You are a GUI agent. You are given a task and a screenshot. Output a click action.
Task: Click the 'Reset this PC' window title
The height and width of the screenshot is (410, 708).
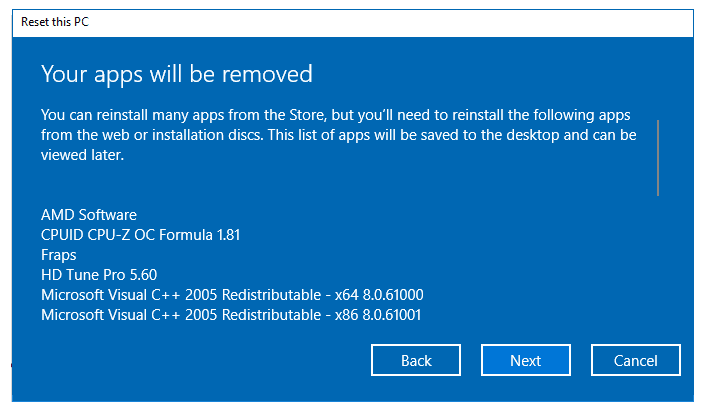(x=55, y=22)
